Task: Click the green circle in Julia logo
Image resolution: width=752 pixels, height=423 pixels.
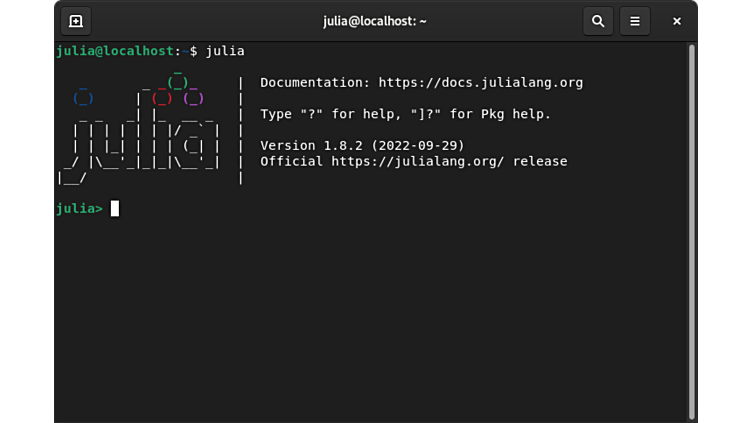Action: point(177,83)
